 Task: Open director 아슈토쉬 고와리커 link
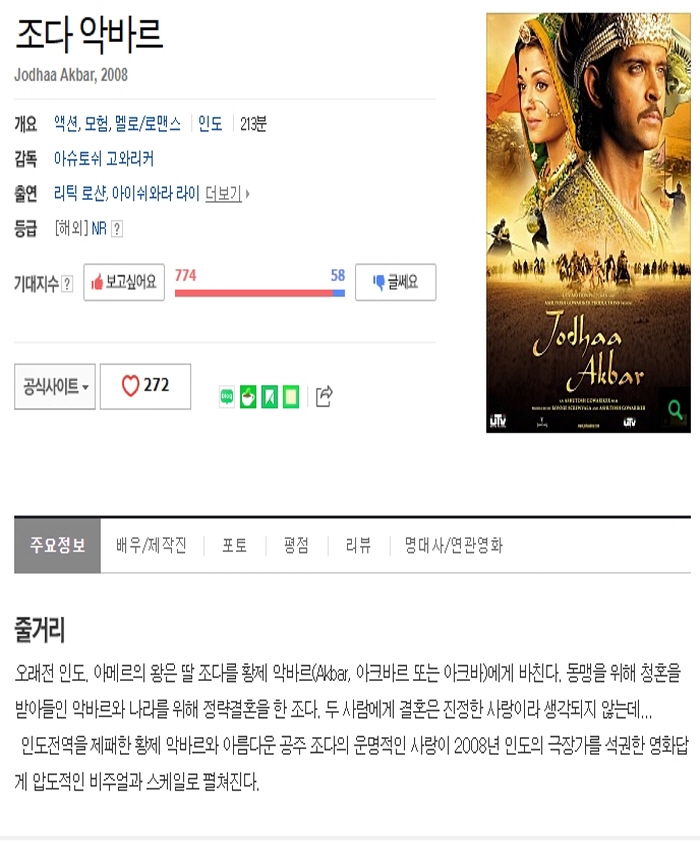tap(104, 159)
